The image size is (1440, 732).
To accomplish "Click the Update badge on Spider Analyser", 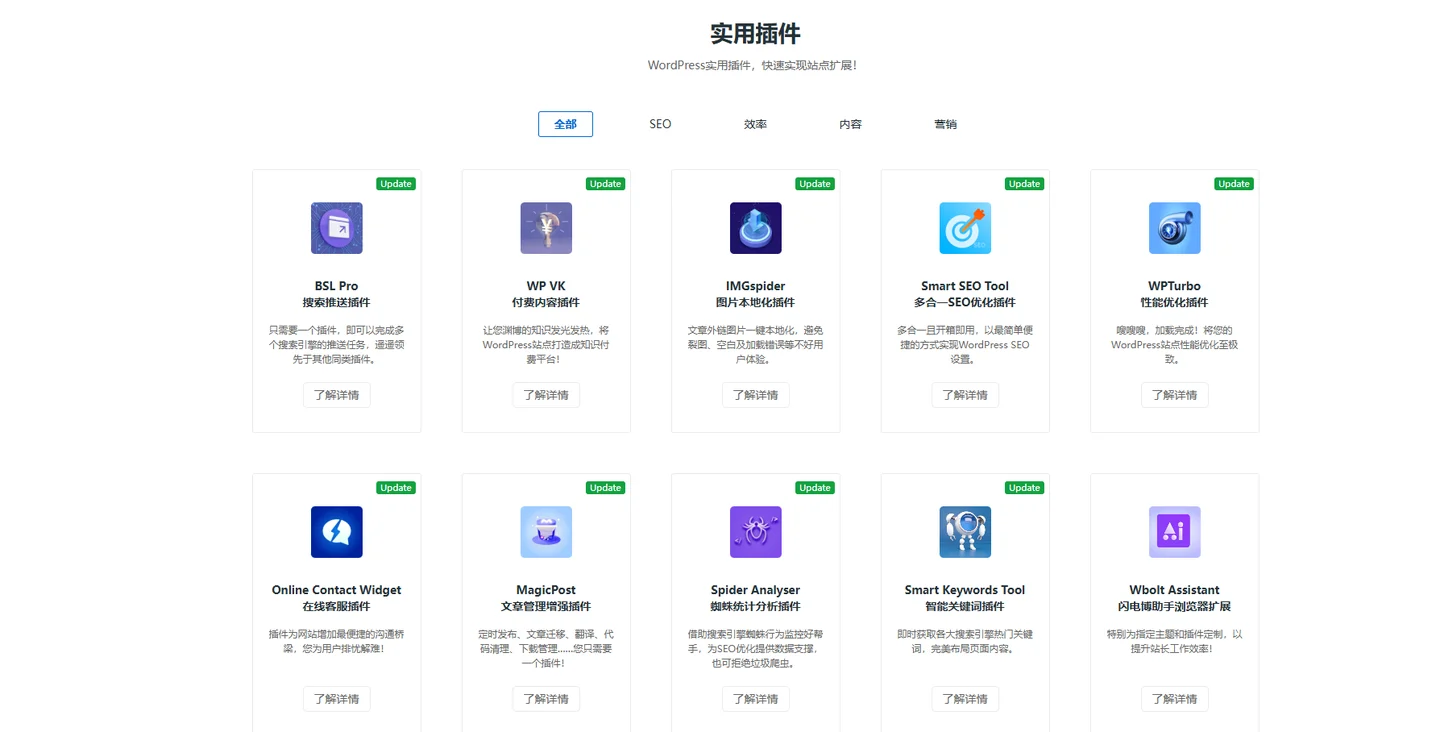I will (815, 488).
